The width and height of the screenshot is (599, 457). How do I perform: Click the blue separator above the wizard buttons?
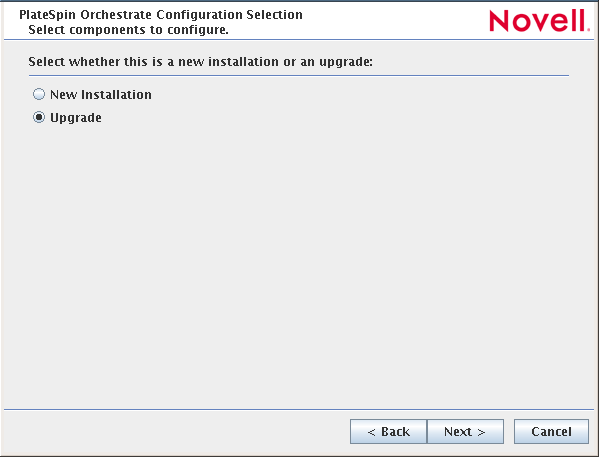tap(299, 410)
